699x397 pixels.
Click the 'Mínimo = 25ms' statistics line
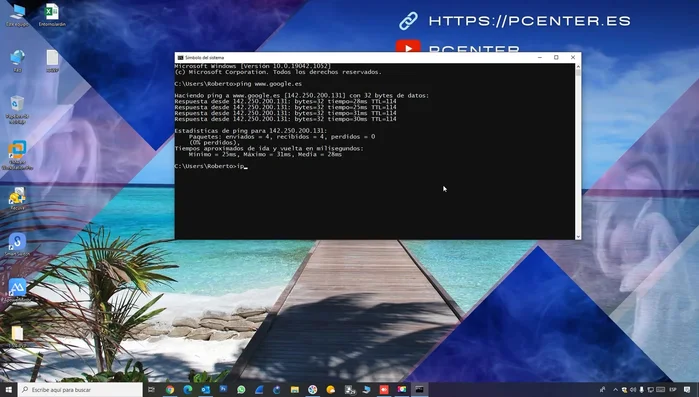pyautogui.click(x=265, y=154)
